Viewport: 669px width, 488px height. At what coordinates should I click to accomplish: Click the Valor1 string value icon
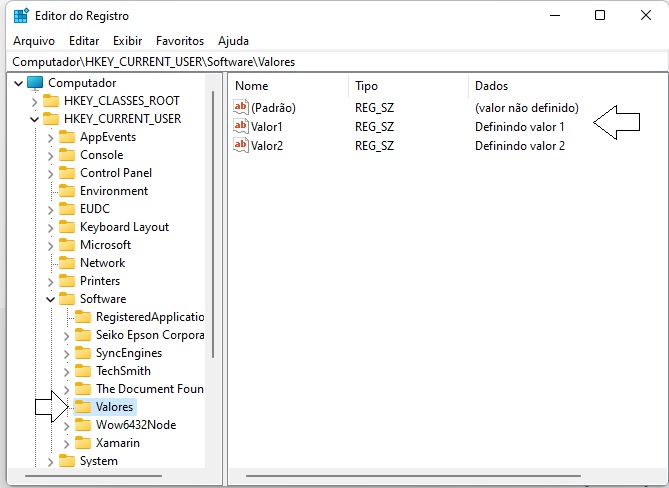(x=240, y=127)
